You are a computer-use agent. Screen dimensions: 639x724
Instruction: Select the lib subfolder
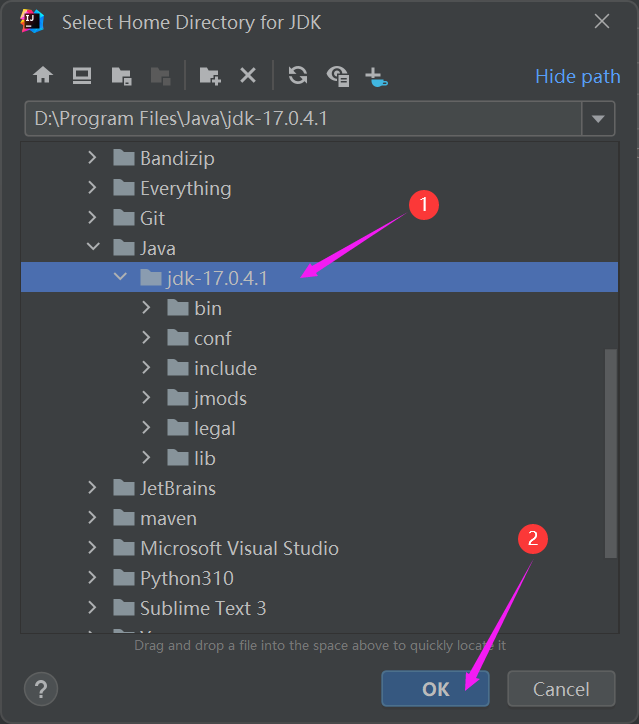tap(319, 459)
